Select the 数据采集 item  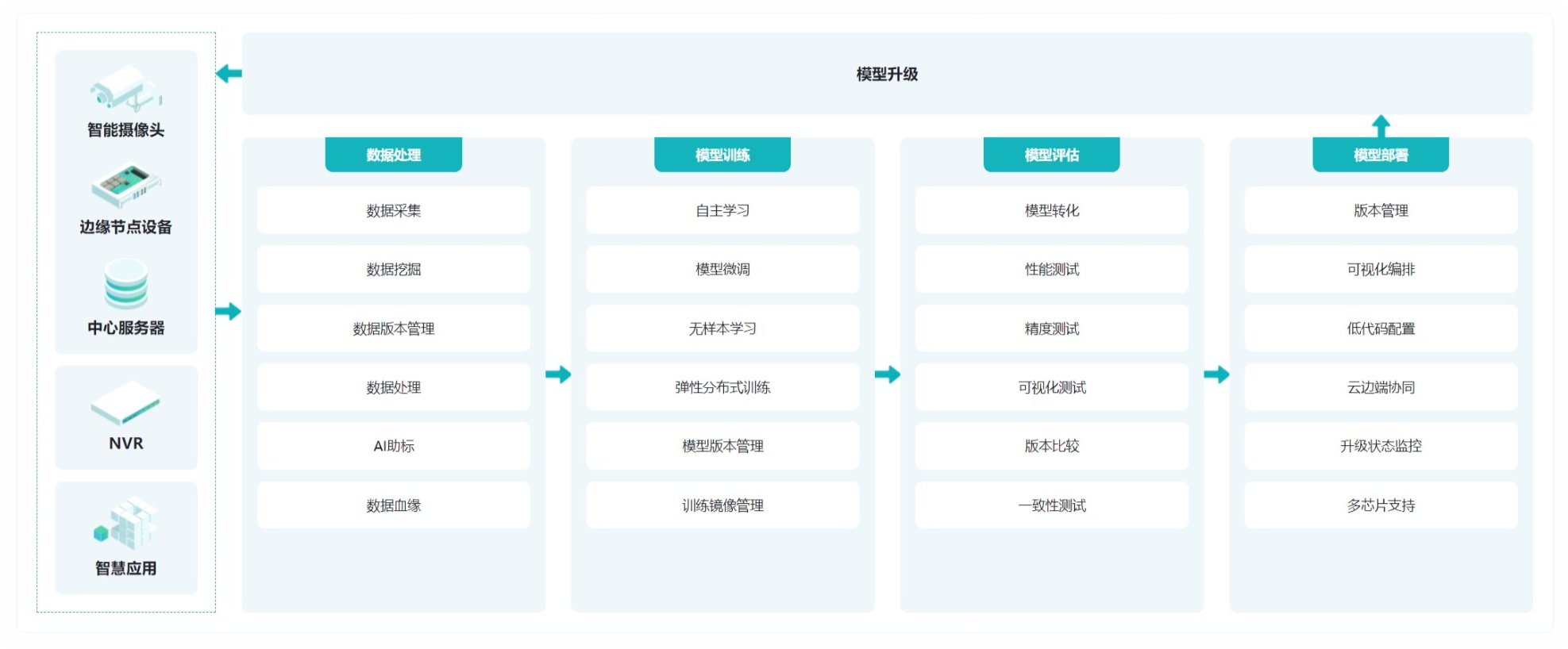tap(393, 210)
